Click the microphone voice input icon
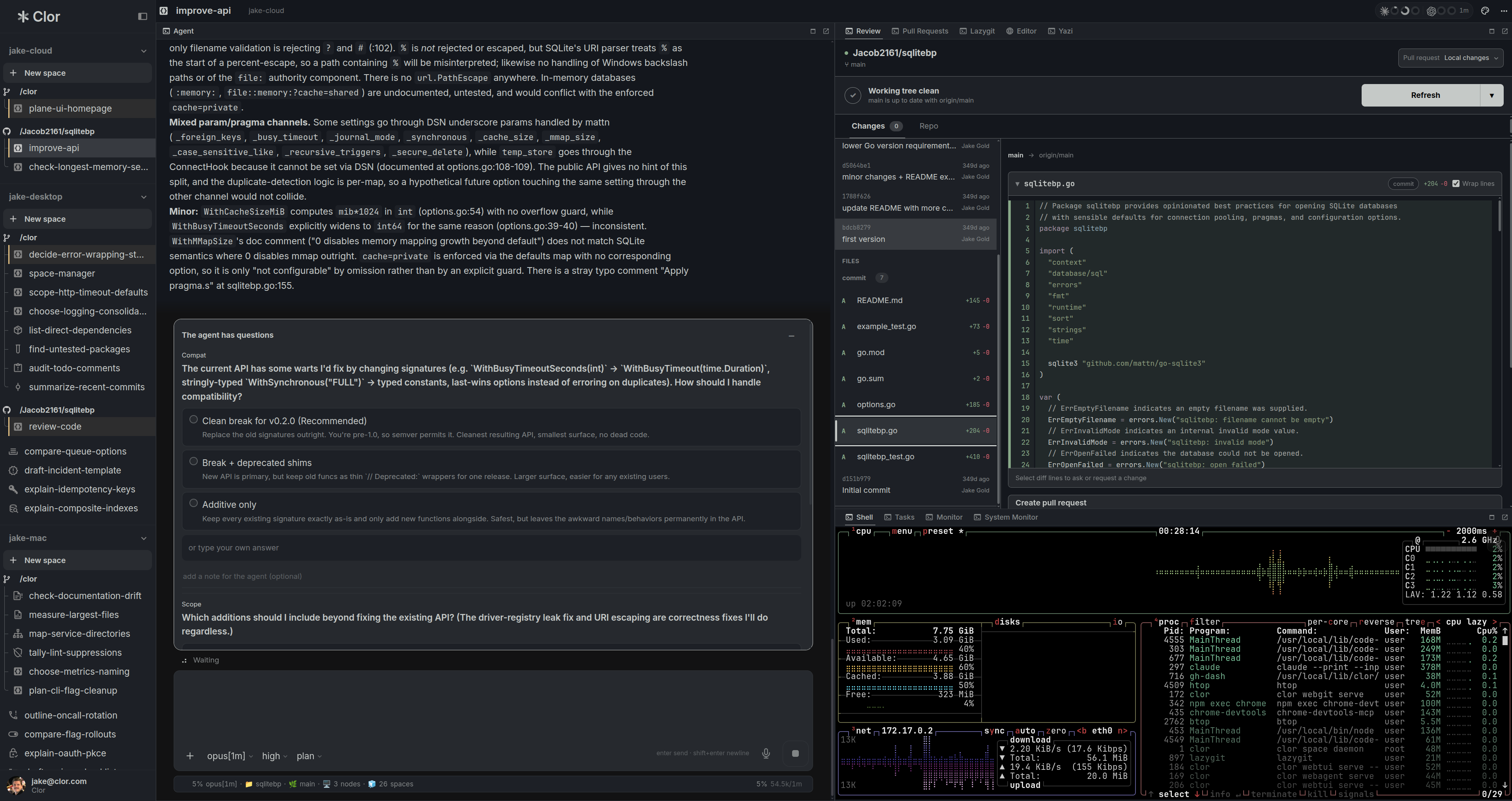Screen dimensions: 1512x801 click(766, 754)
